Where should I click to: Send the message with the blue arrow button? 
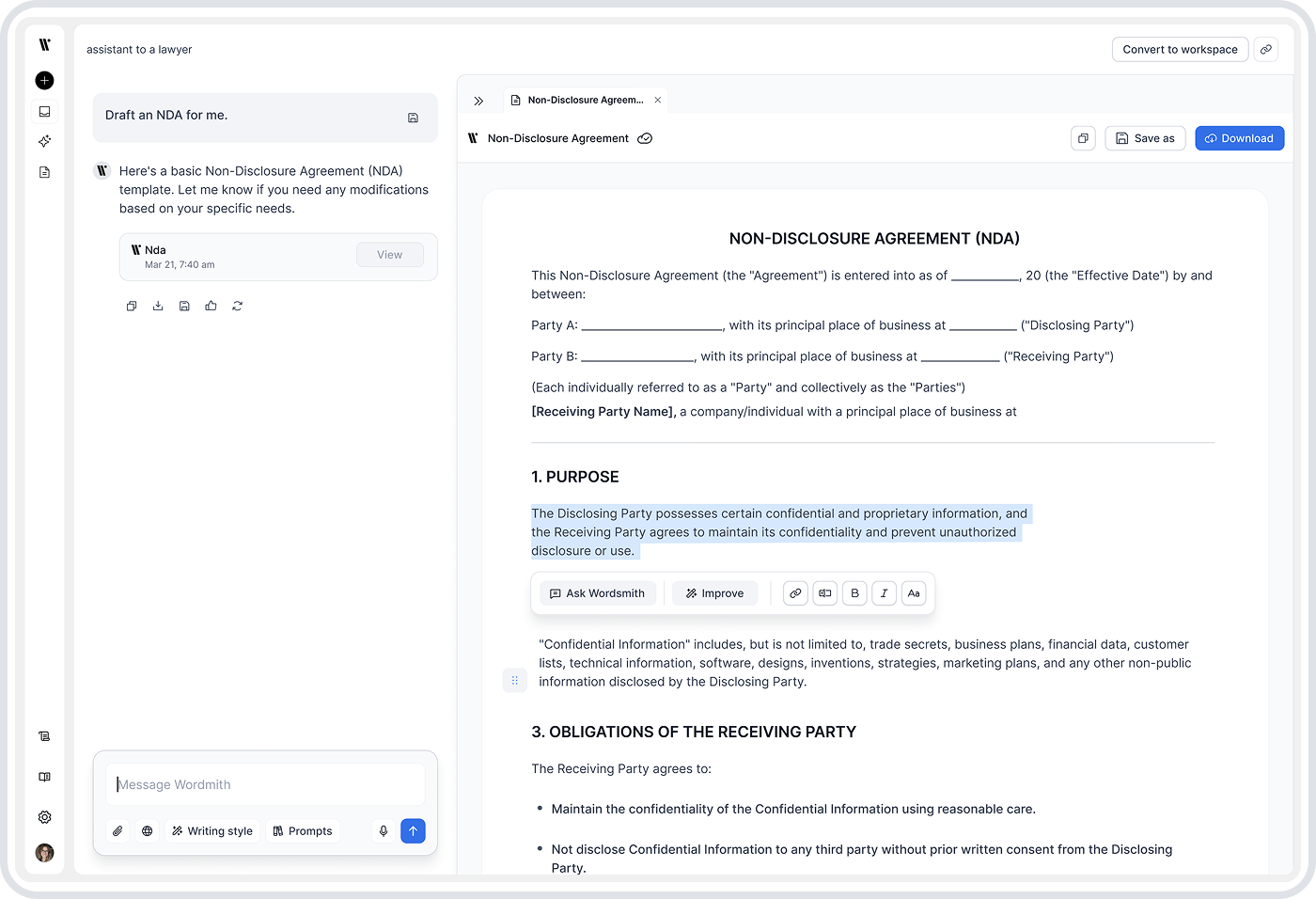pyautogui.click(x=413, y=831)
